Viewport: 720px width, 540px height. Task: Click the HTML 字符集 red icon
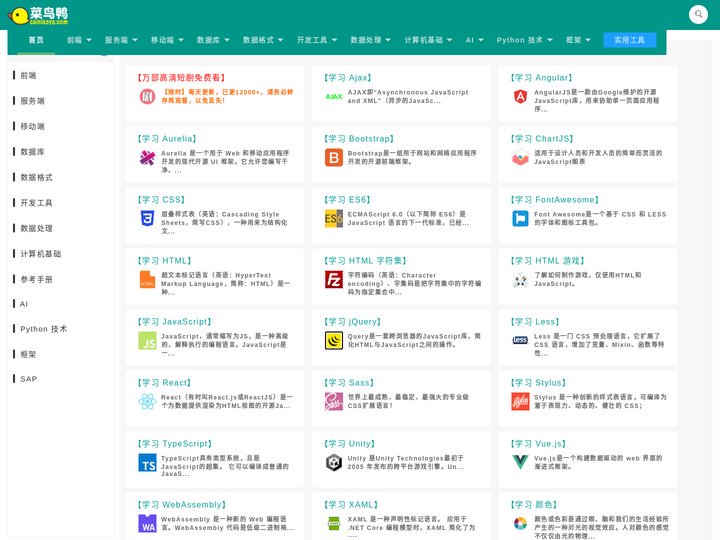click(334, 280)
